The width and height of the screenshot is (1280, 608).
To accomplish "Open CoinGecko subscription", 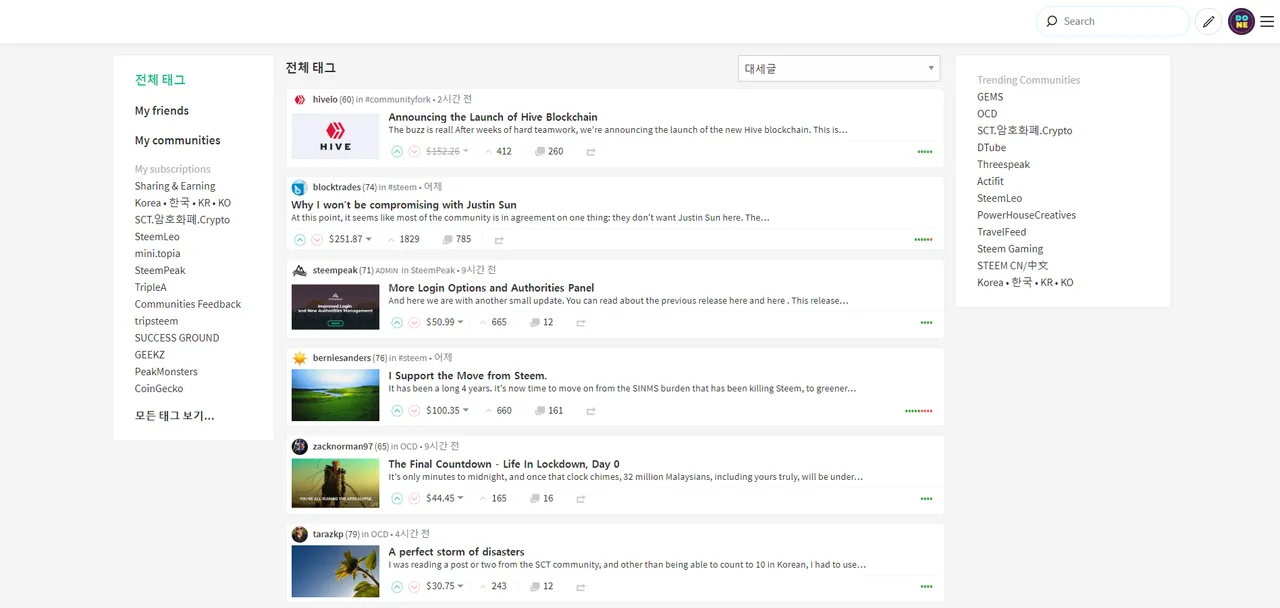I will (x=159, y=388).
